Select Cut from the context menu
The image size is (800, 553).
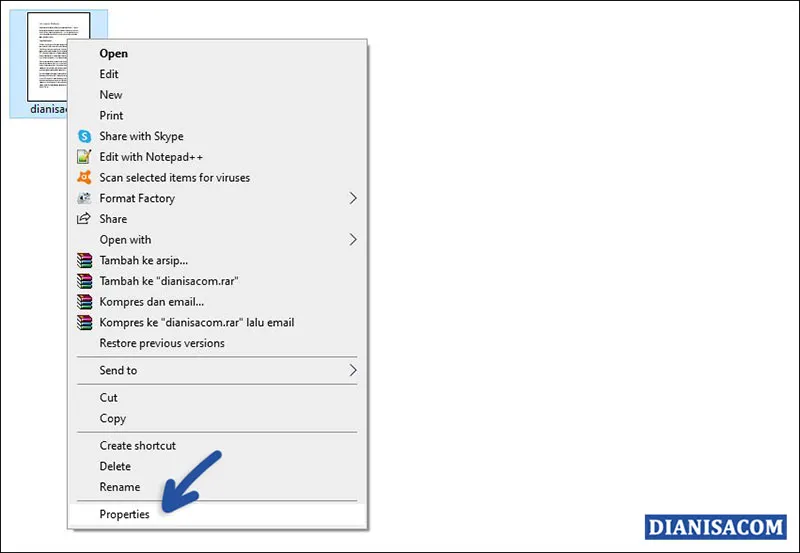tap(217, 397)
